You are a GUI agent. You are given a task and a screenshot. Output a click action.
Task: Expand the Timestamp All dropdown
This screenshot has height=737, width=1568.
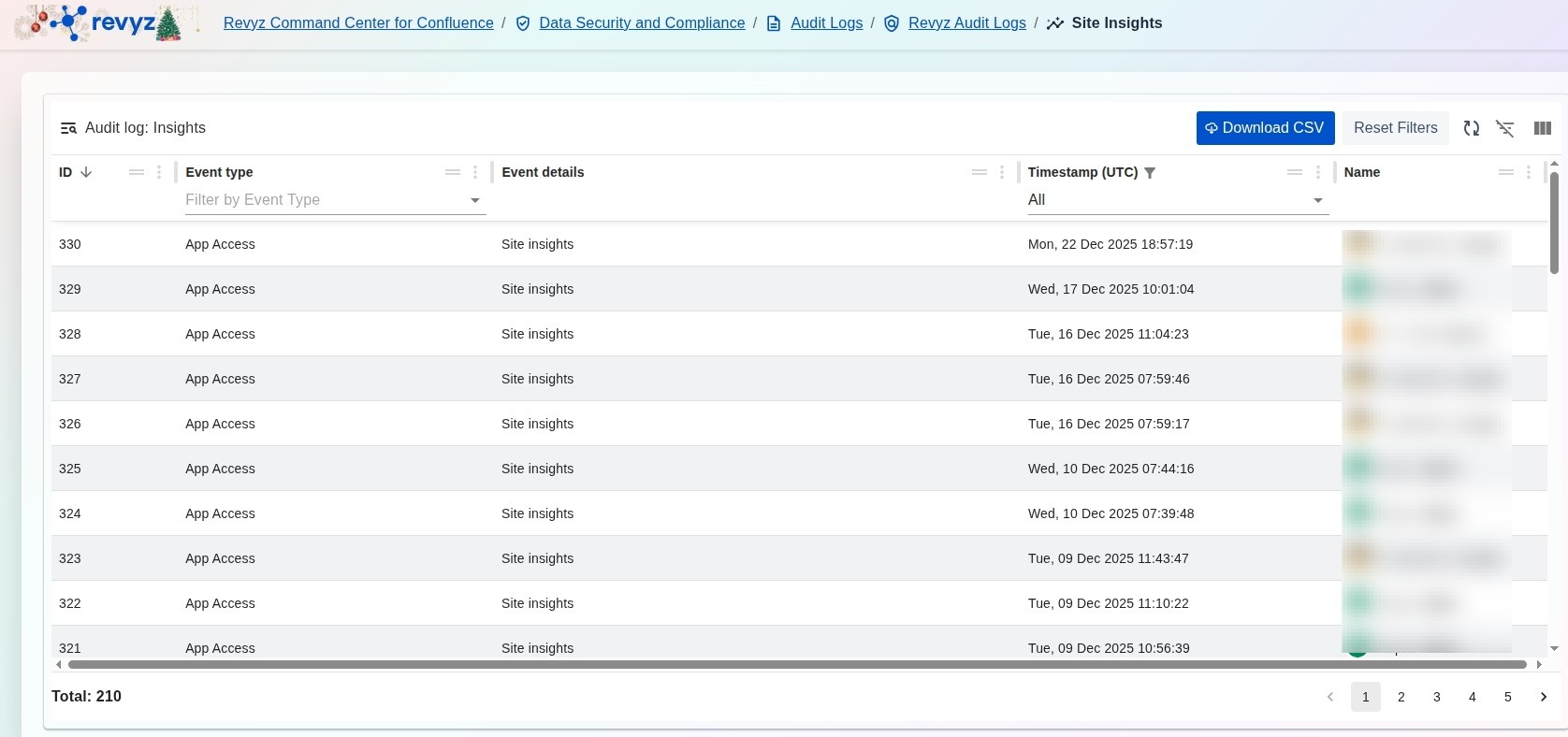tap(1317, 200)
